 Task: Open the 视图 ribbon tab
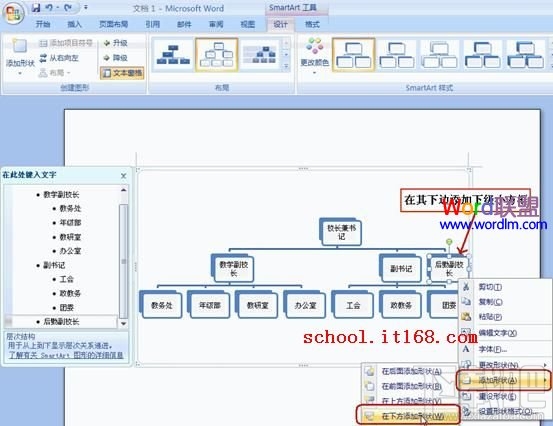[247, 24]
